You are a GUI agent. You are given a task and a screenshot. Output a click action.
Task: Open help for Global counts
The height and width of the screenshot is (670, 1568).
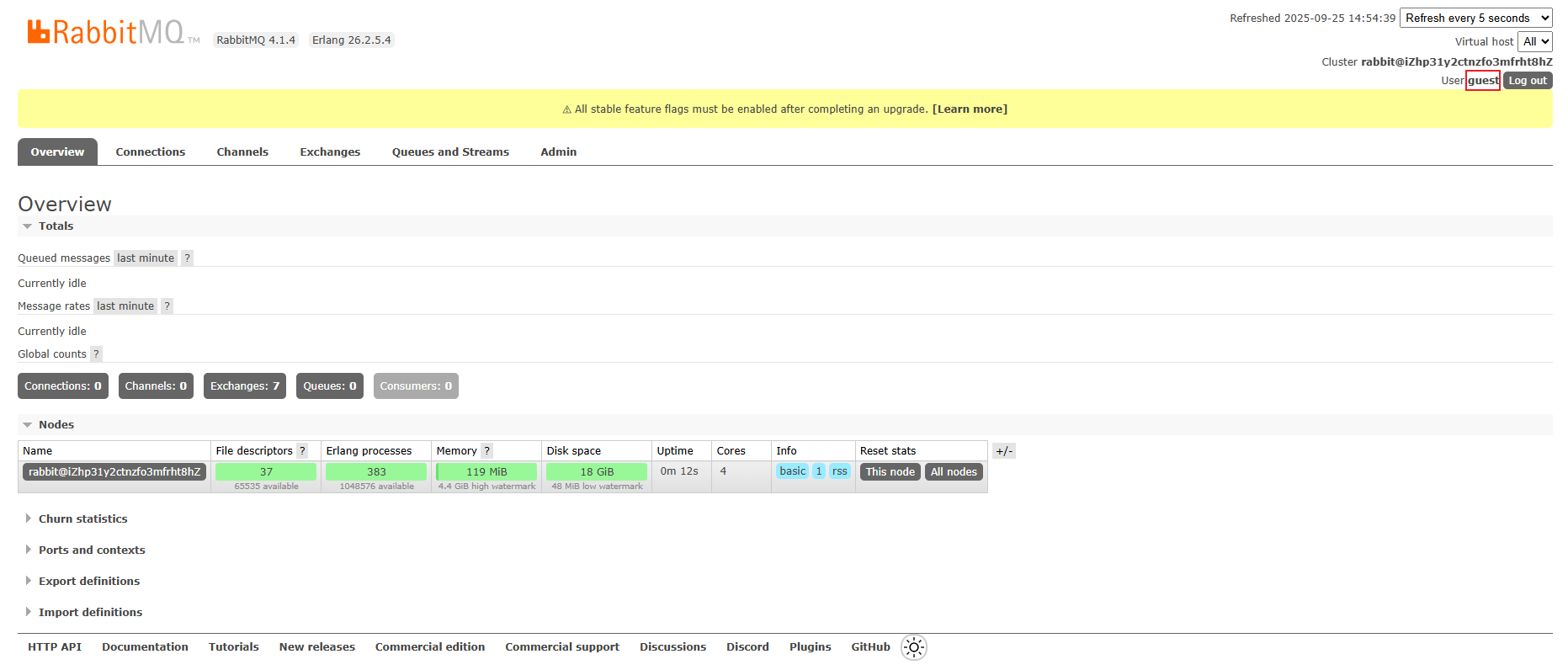point(96,354)
